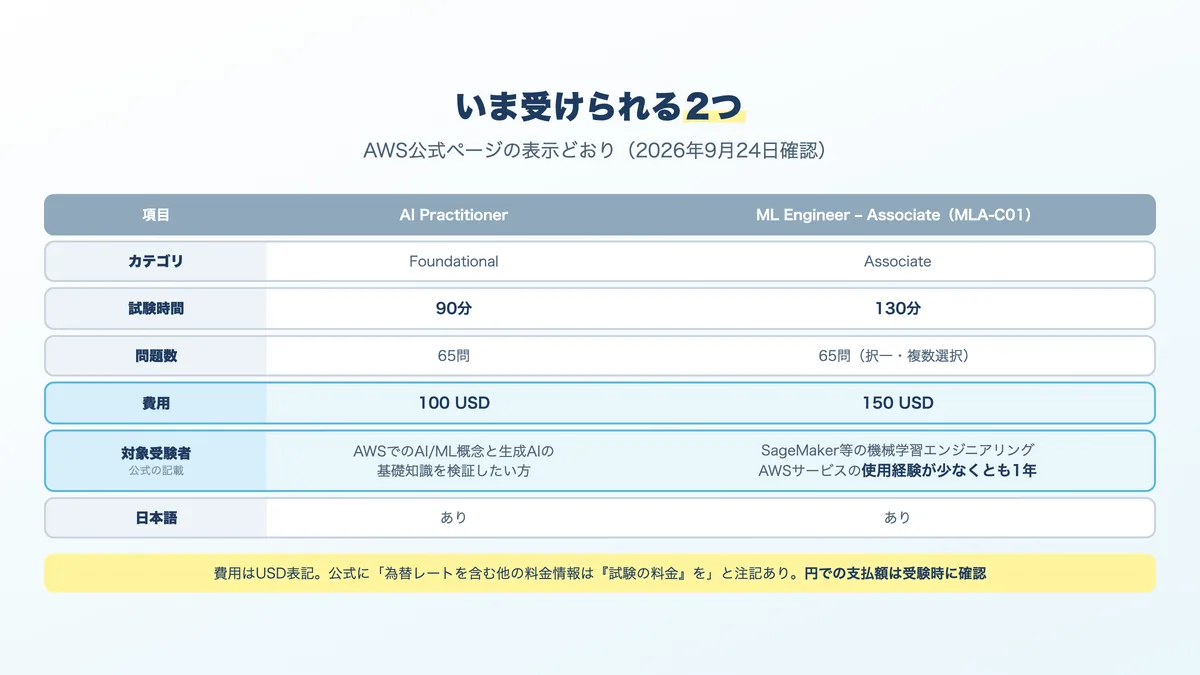Screen dimensions: 1200x675
Task: Click the 対象受験者 row label
Action: coord(156,454)
